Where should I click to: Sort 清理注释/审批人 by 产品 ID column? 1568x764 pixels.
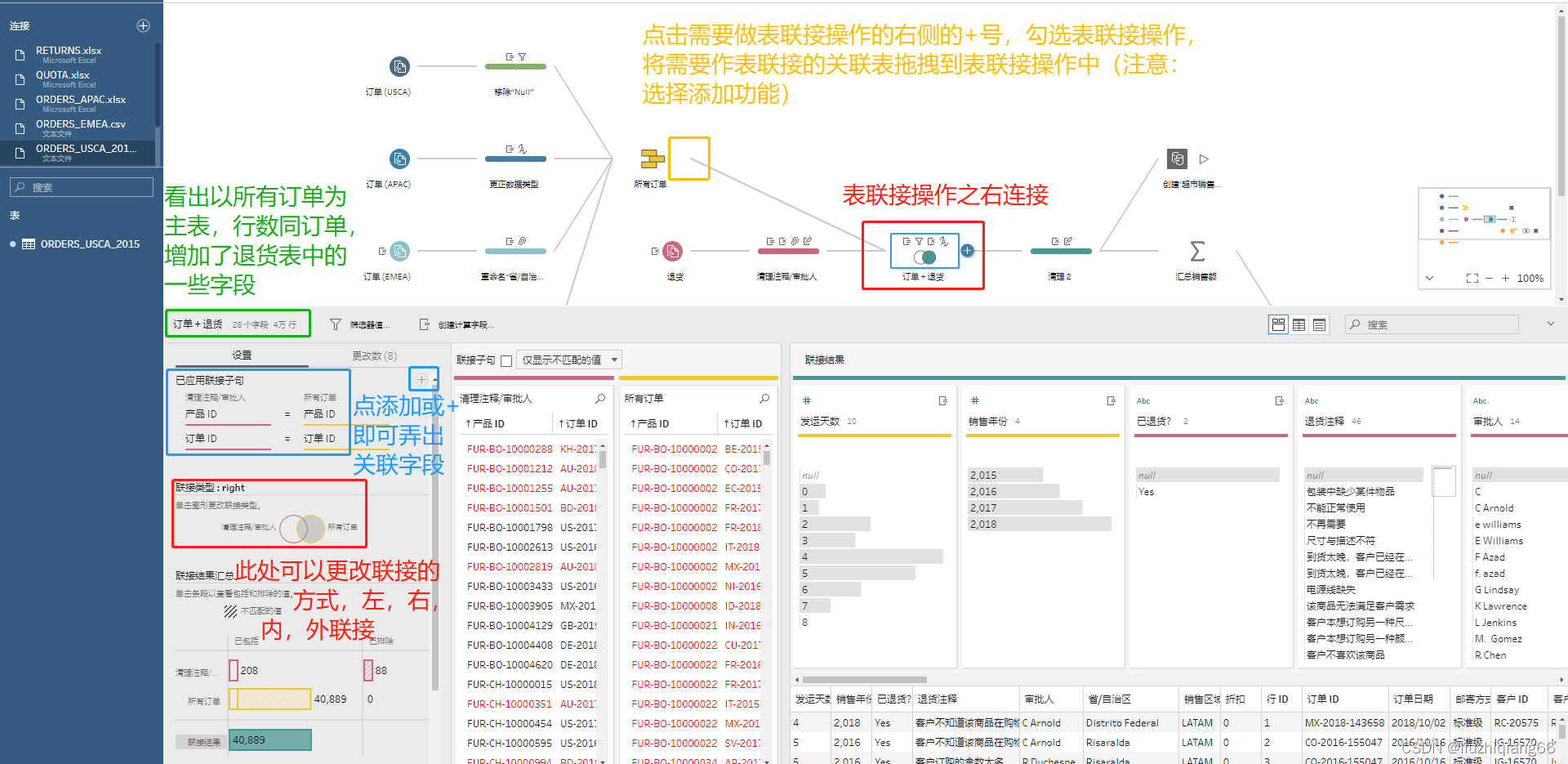485,423
